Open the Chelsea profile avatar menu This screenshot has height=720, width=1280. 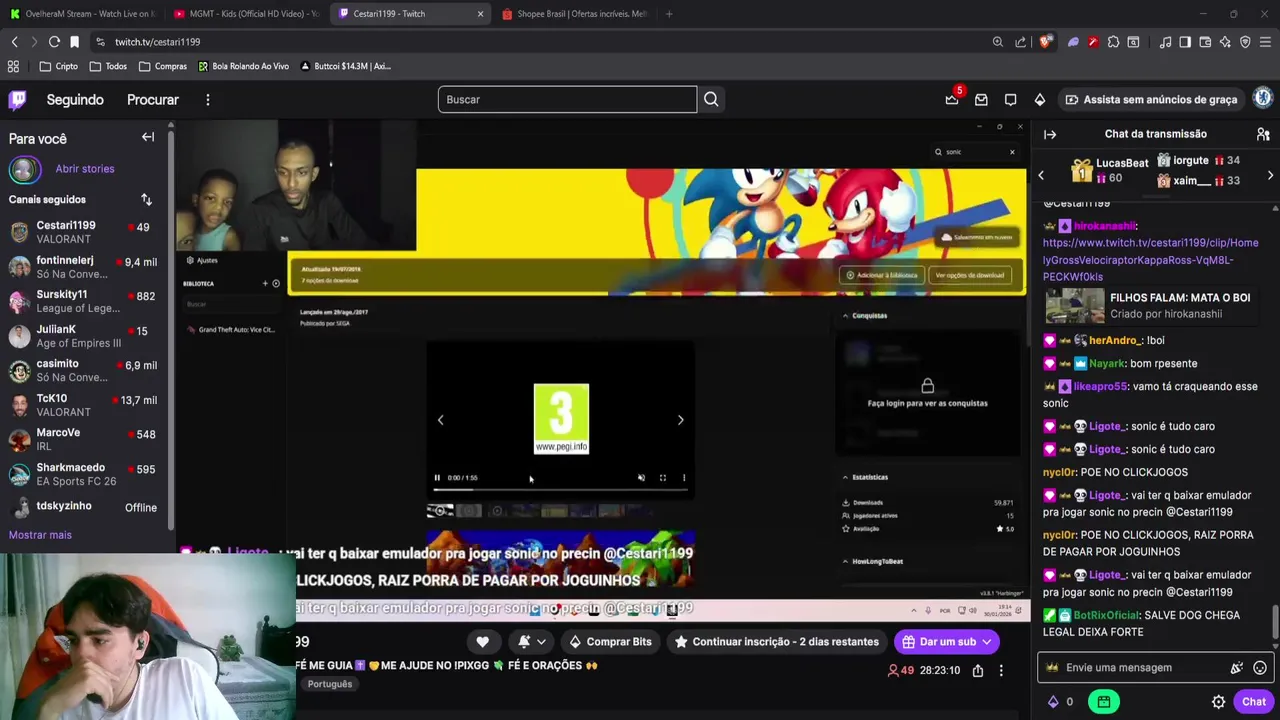click(x=1263, y=98)
